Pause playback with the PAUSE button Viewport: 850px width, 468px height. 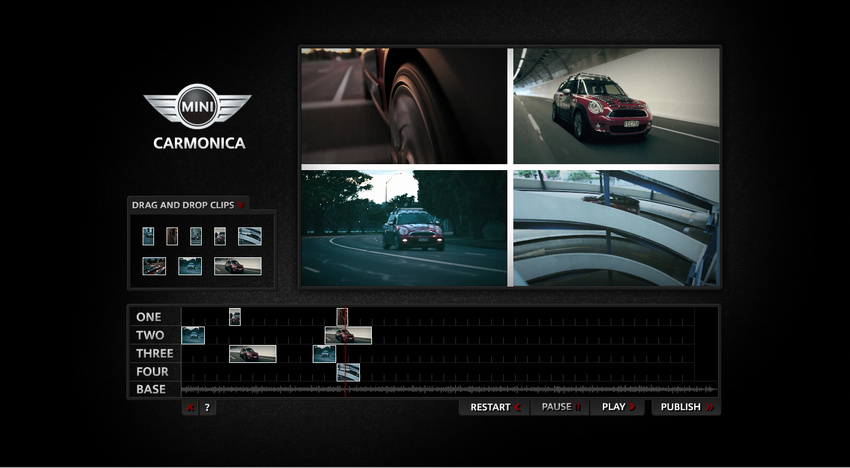point(561,407)
